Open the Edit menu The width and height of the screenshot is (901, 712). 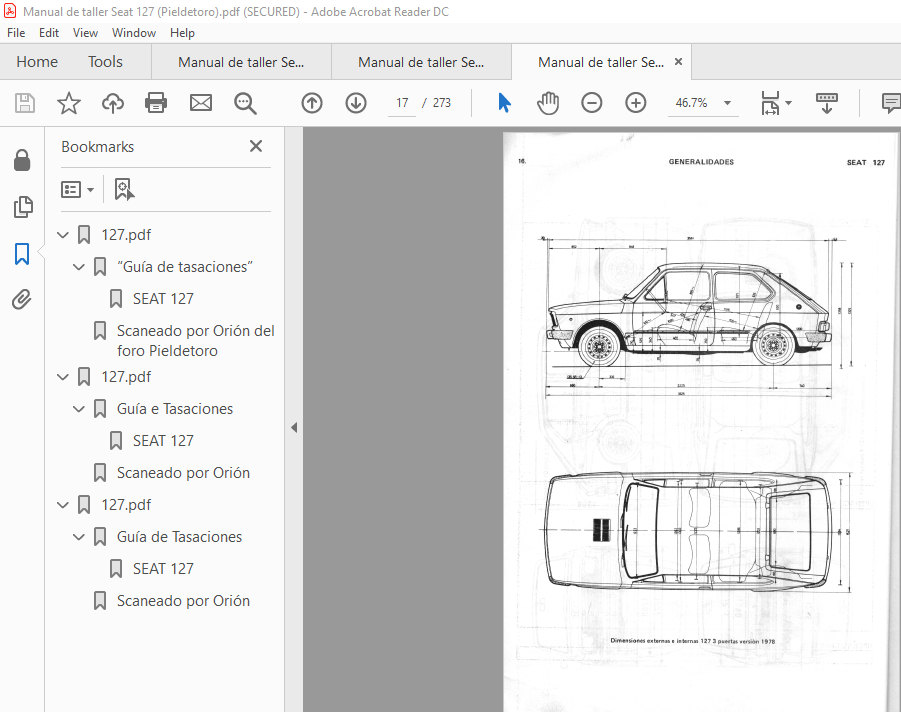tap(49, 33)
